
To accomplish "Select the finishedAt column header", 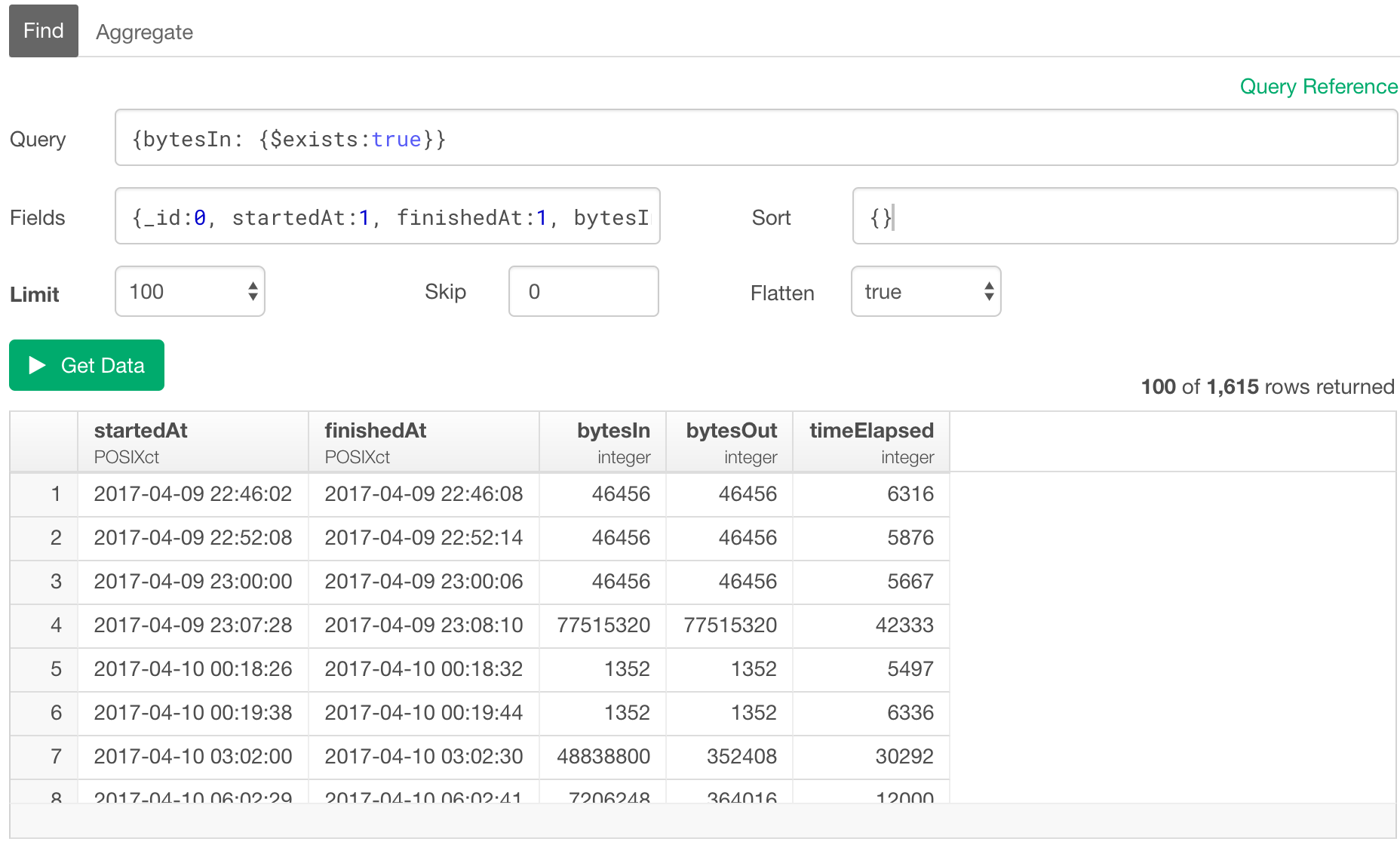I will coord(424,442).
